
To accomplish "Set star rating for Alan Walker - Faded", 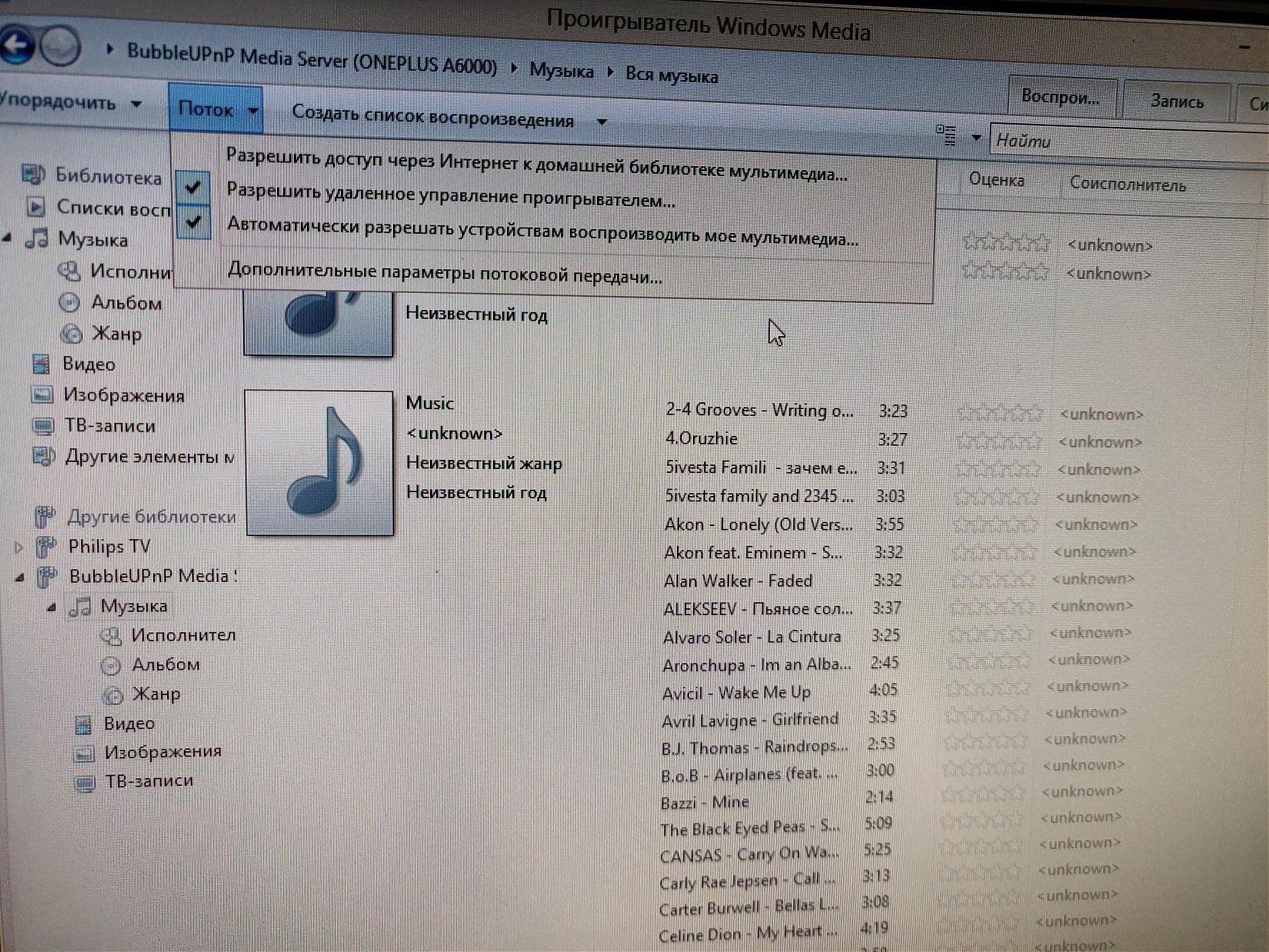I will pos(993,578).
